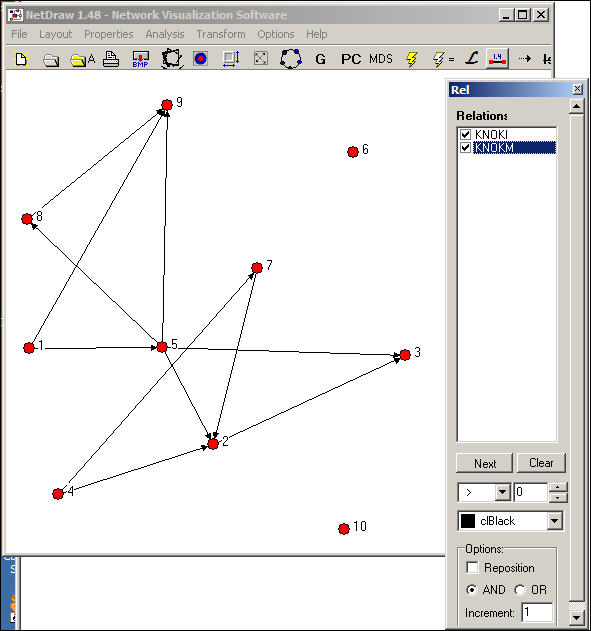The width and height of the screenshot is (591, 631).
Task: Select node 7 in the graph
Action: click(x=257, y=268)
